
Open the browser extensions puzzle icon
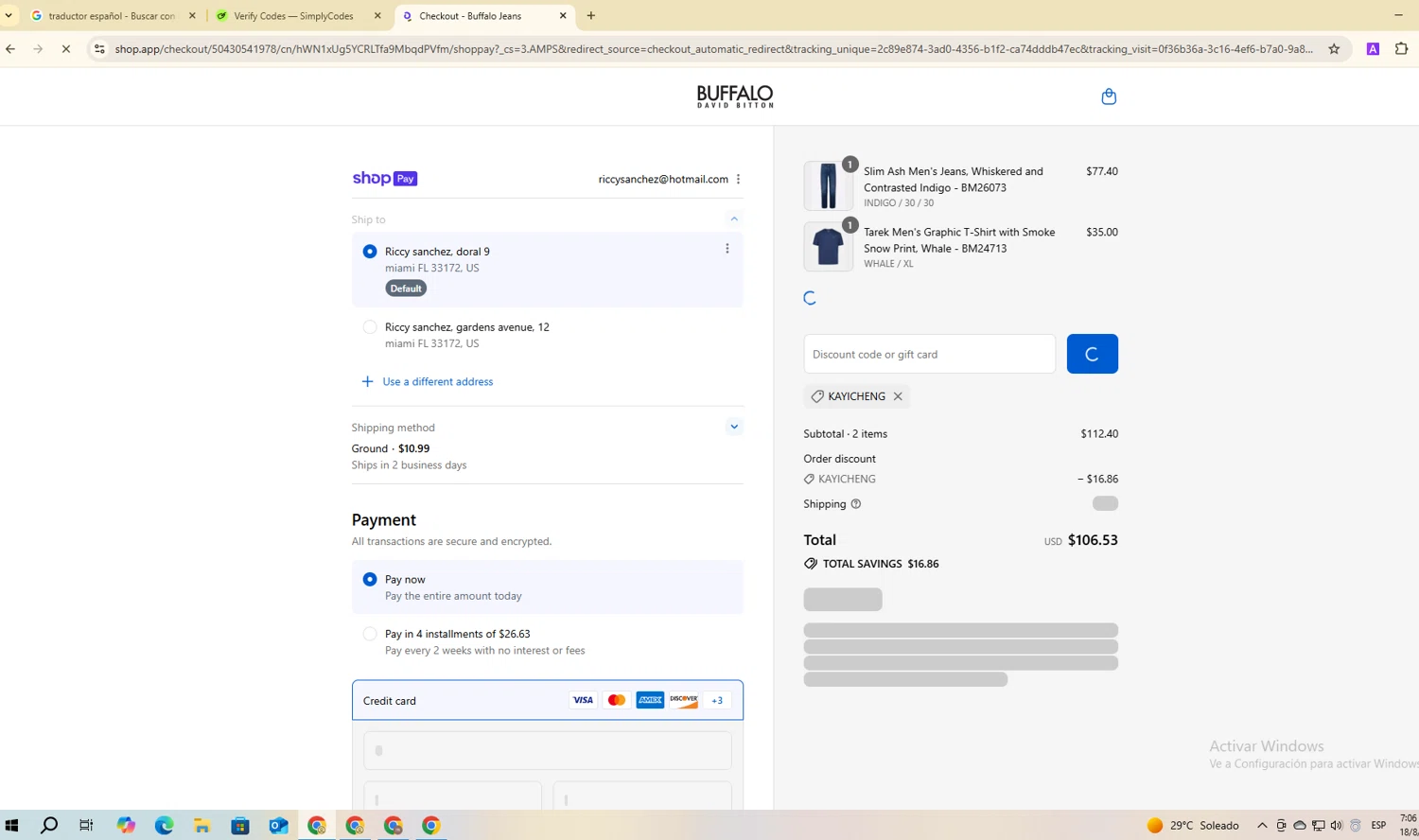click(x=1401, y=49)
